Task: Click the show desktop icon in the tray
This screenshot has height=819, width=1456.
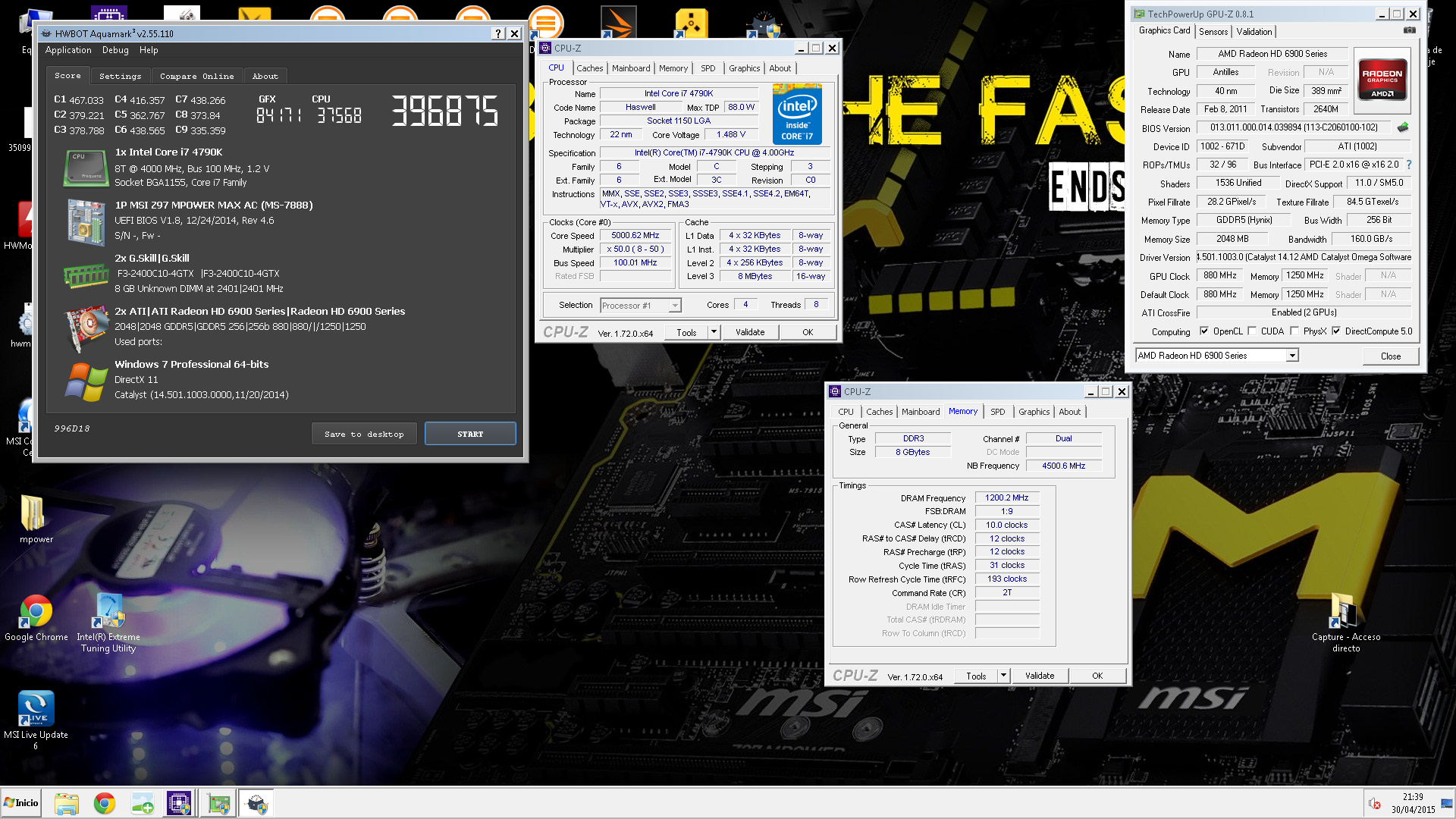Action: [1447, 804]
